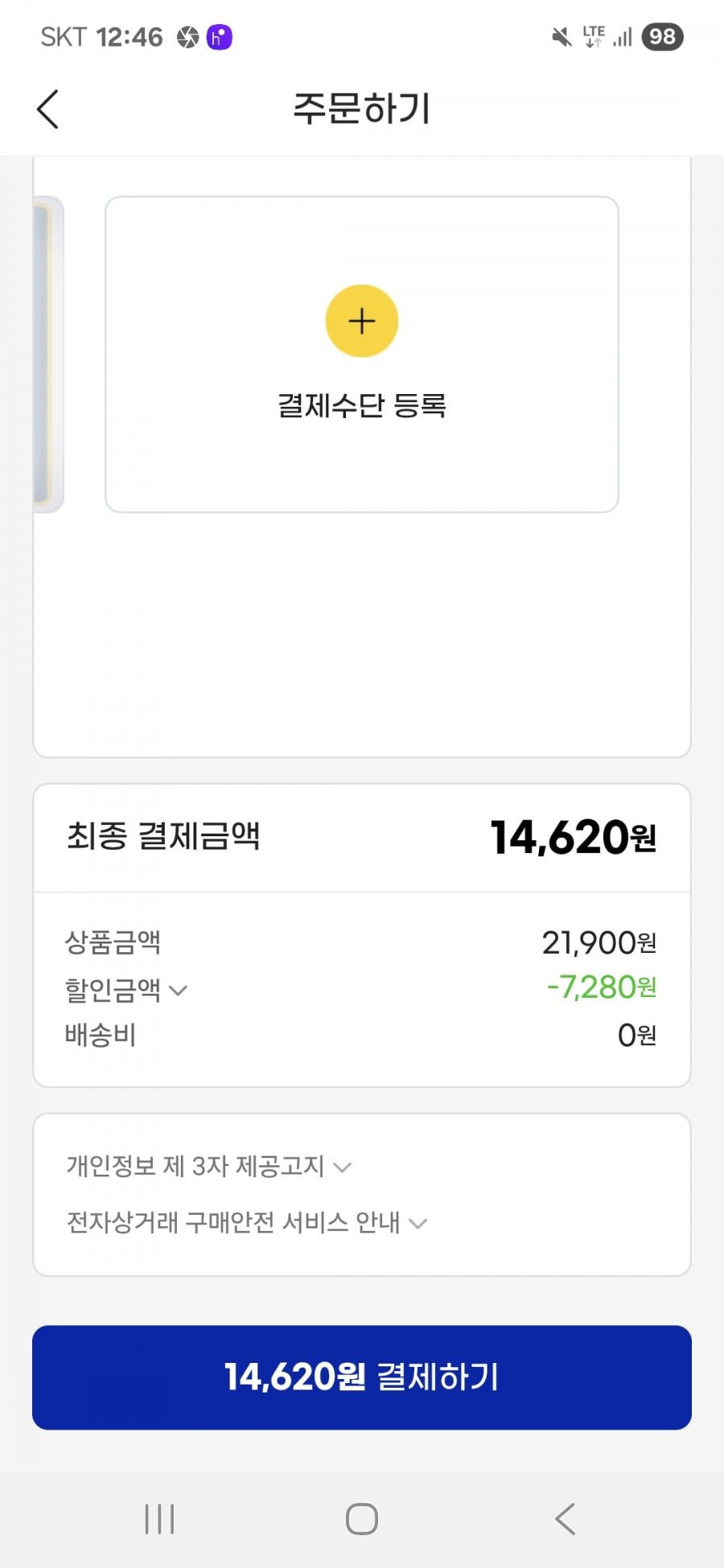The width and height of the screenshot is (724, 1568).
Task: Tap the yellow plus icon
Action: click(x=362, y=321)
